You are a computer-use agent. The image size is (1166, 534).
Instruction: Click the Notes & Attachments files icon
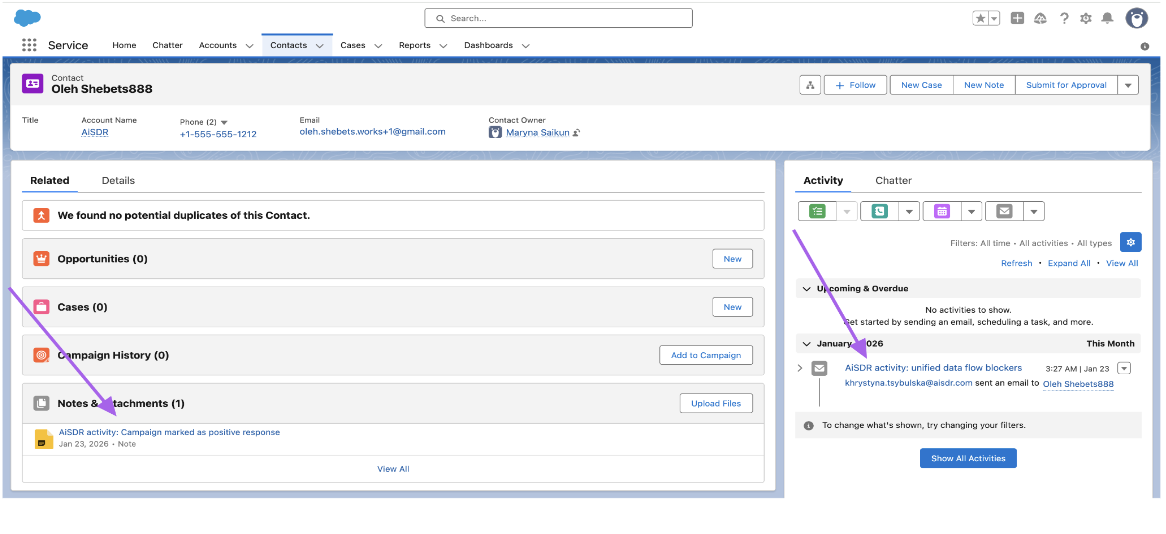click(x=42, y=404)
